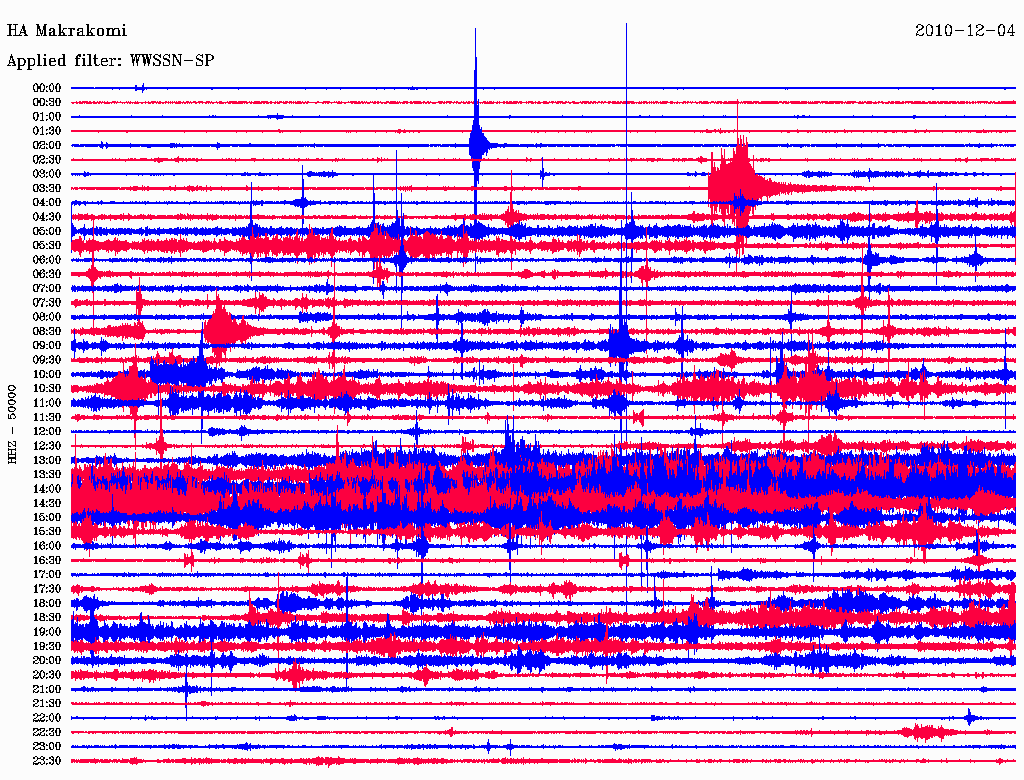
Task: Select the 05:30 time label
Action: (x=47, y=245)
